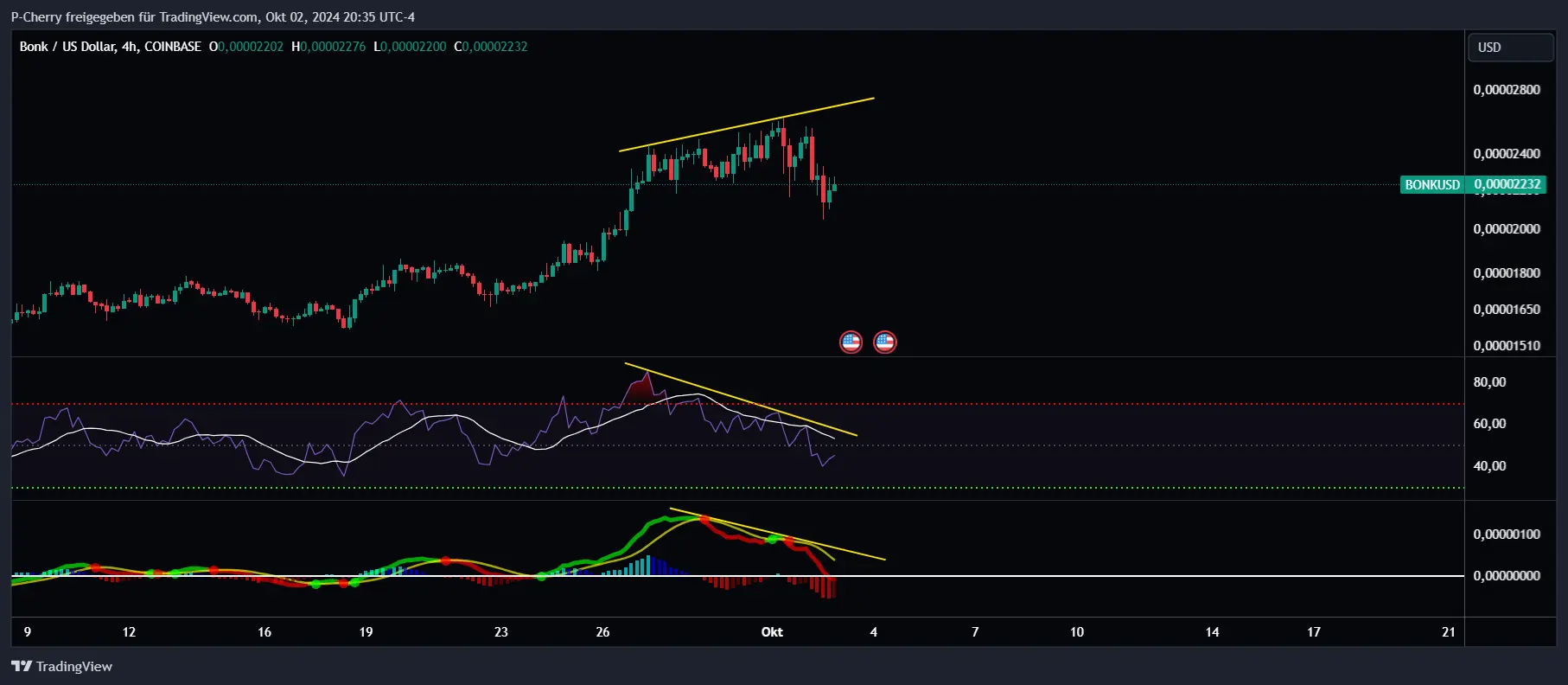Screen dimensions: 1568x685
Task: Click date 12 on the time axis
Action: click(129, 632)
